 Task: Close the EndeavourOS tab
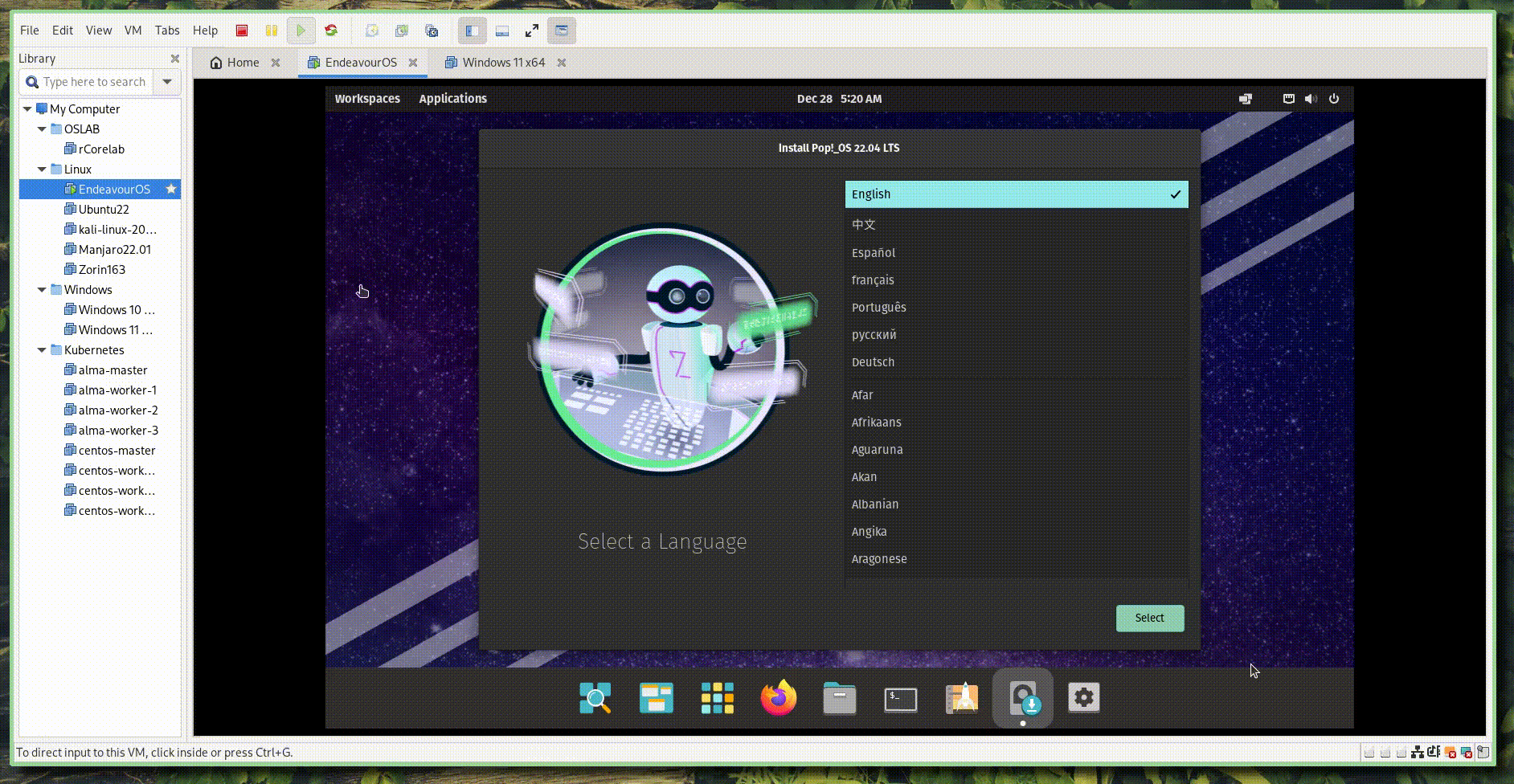413,63
